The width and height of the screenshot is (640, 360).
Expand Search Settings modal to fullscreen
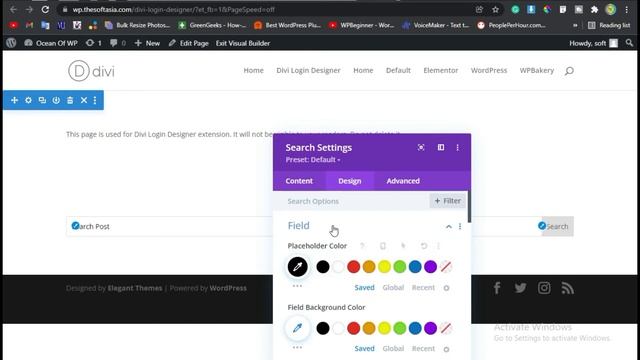pos(421,147)
